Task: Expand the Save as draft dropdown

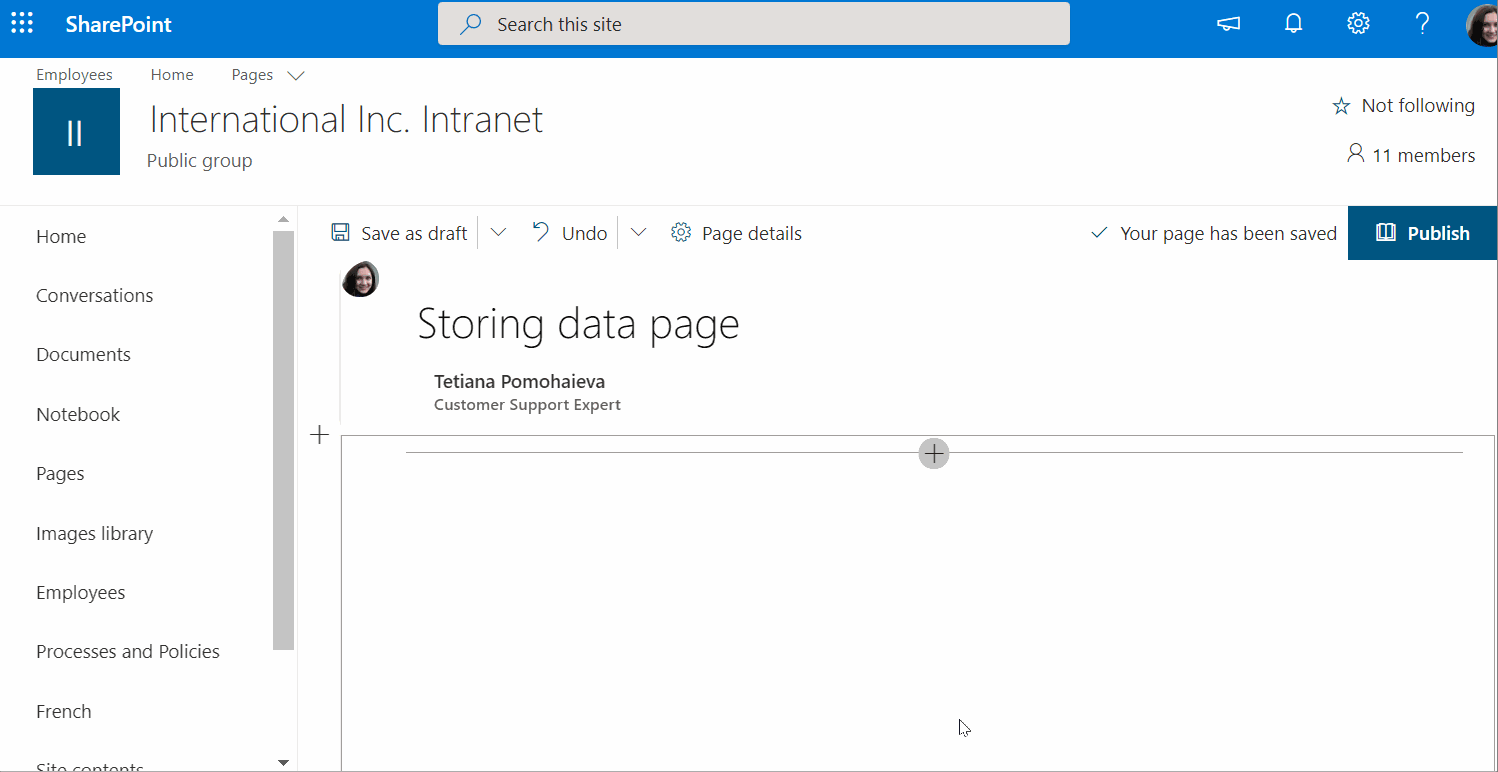Action: click(x=497, y=232)
